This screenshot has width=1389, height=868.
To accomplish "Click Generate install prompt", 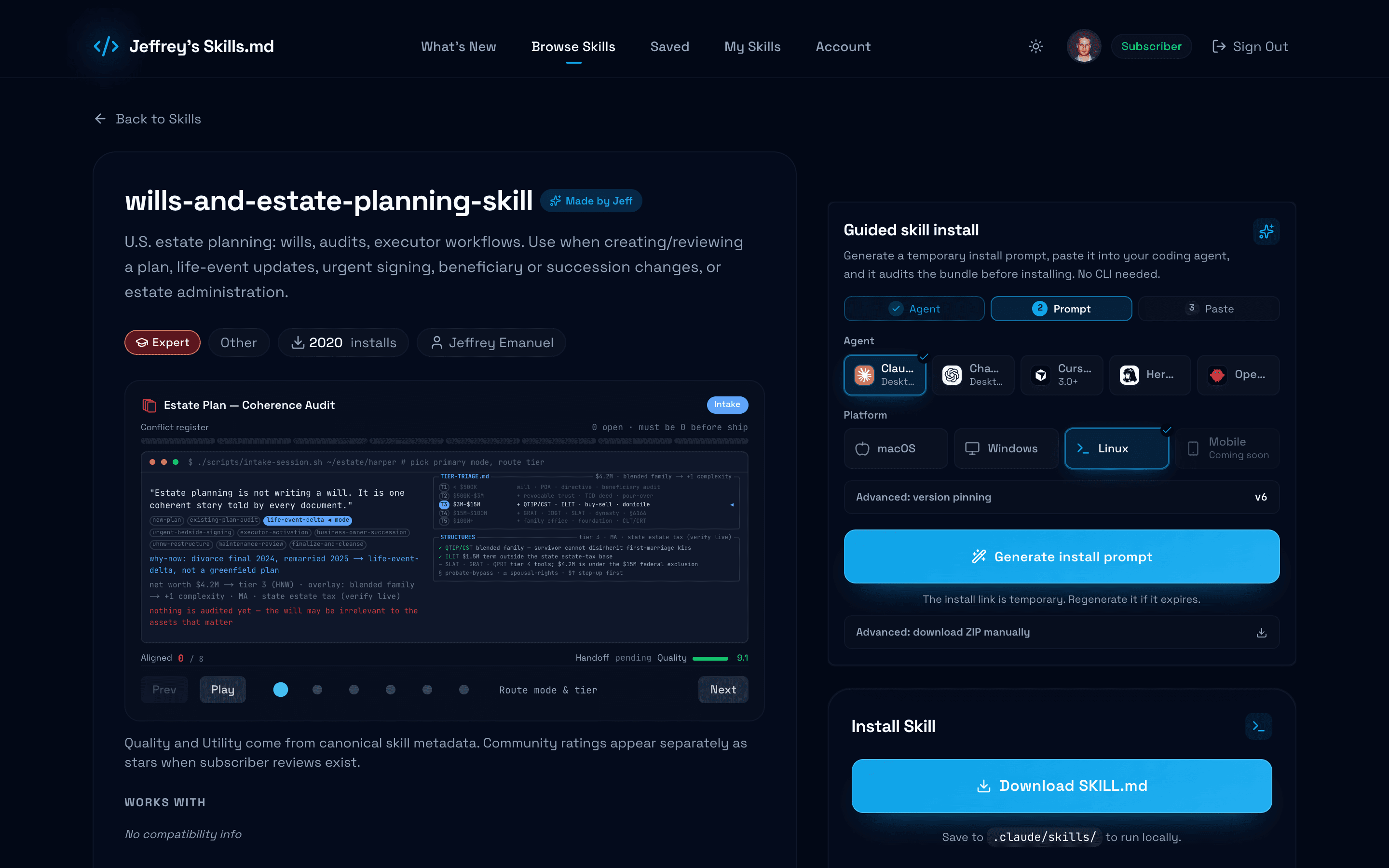I will point(1061,556).
